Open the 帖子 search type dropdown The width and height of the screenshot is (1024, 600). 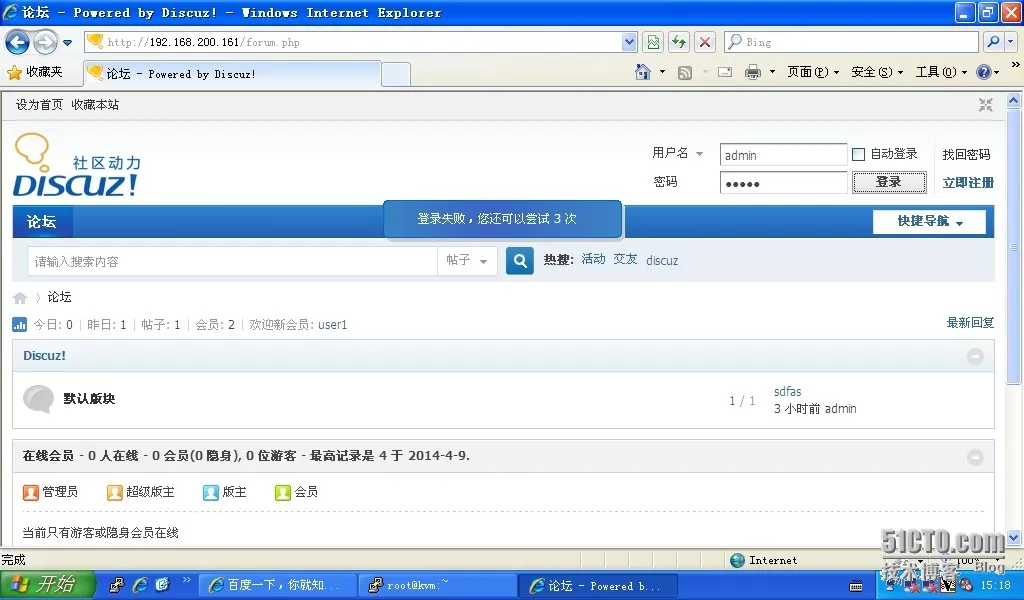[467, 261]
